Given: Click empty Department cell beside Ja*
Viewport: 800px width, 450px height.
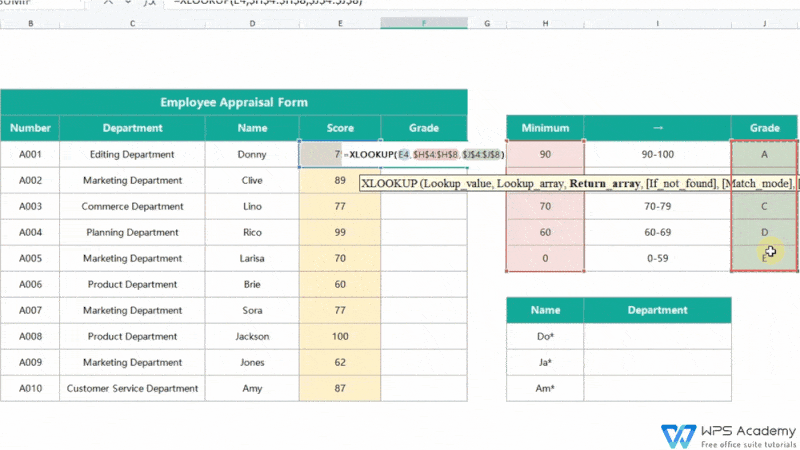Looking at the screenshot, I should tap(657, 362).
